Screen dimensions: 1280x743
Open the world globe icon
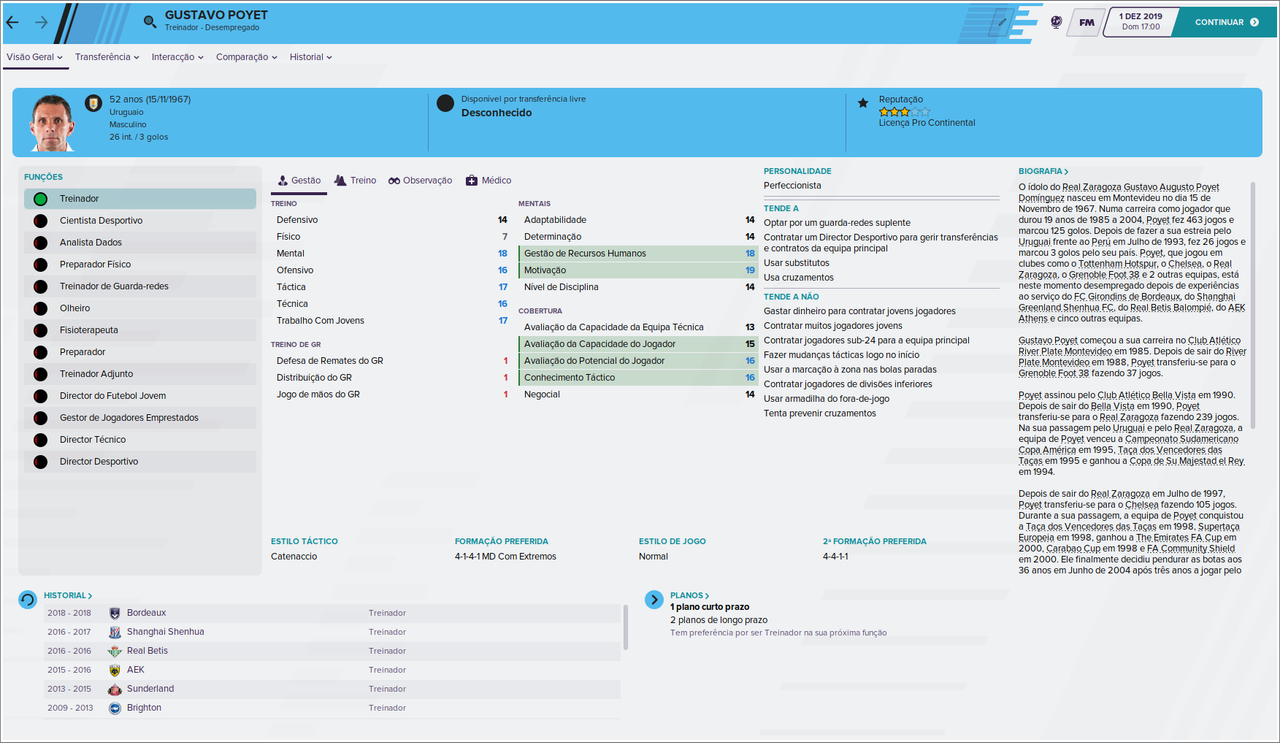[x=1056, y=21]
